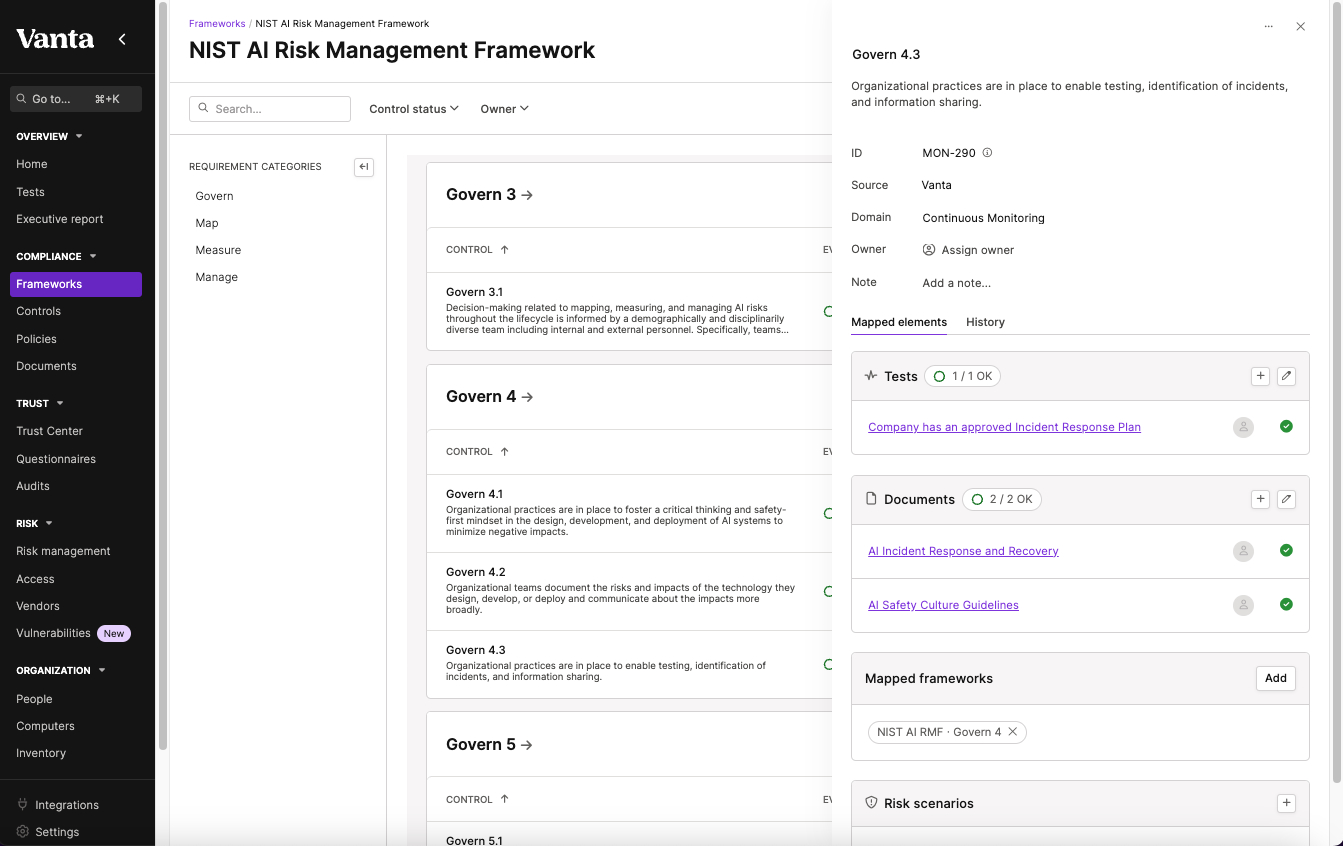
Task: Click info icon next to MON-290
Action: 987,153
